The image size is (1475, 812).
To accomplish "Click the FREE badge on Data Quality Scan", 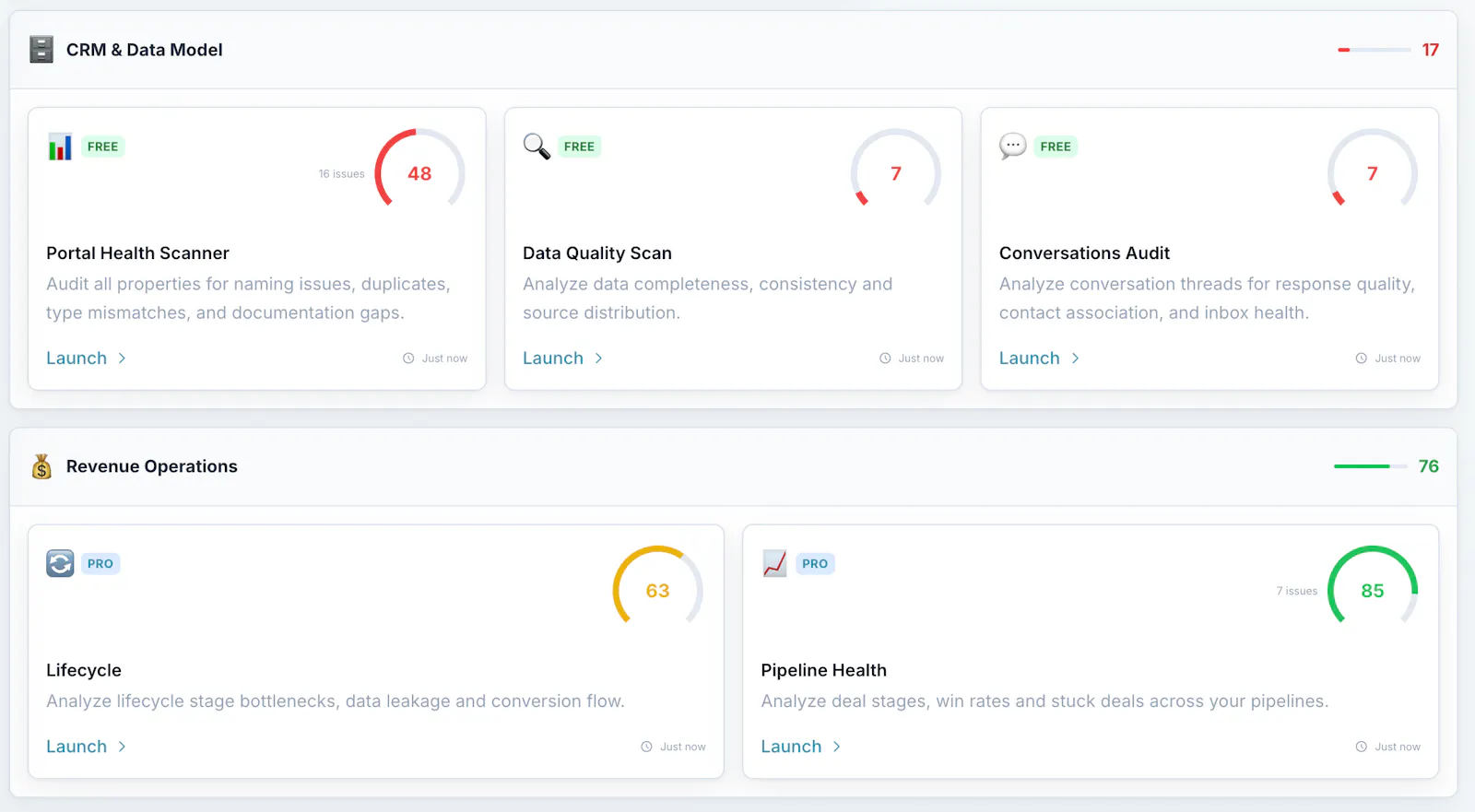I will [579, 147].
